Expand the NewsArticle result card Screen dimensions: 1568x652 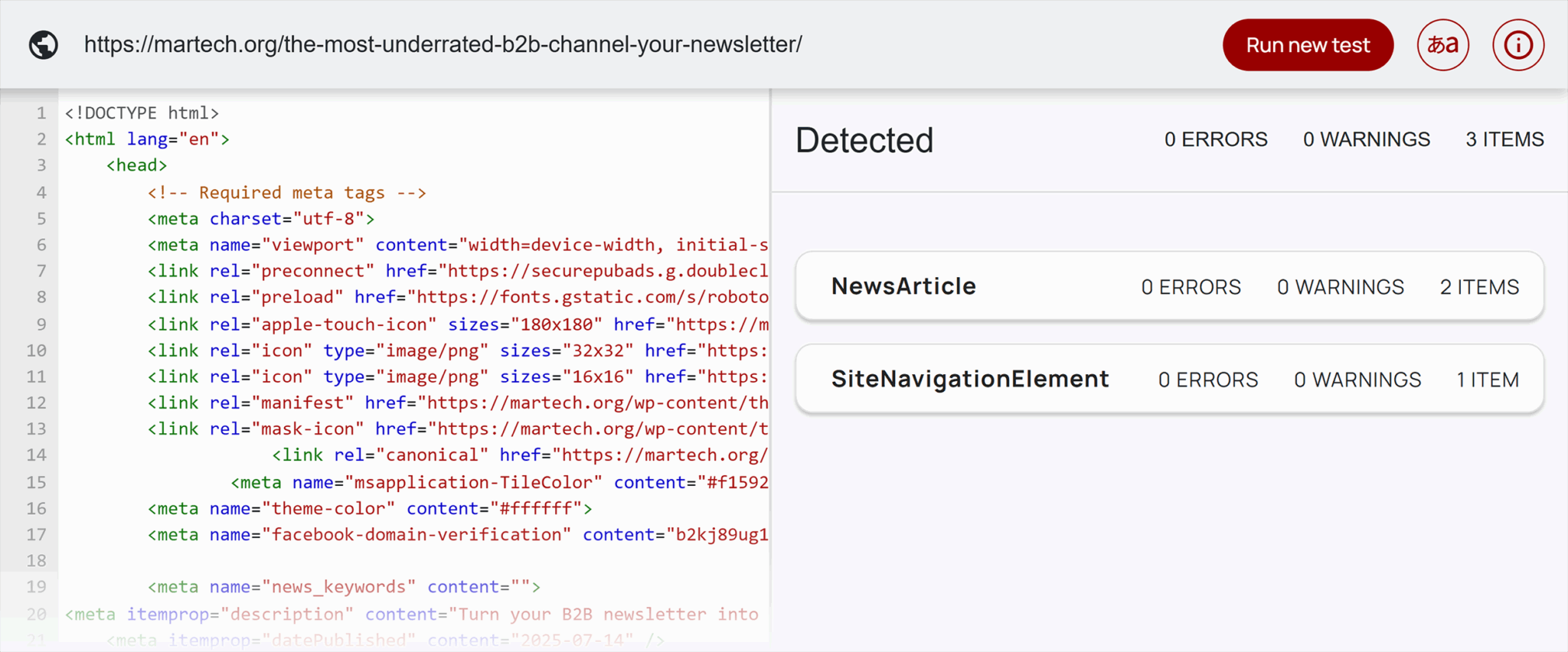tap(1169, 286)
